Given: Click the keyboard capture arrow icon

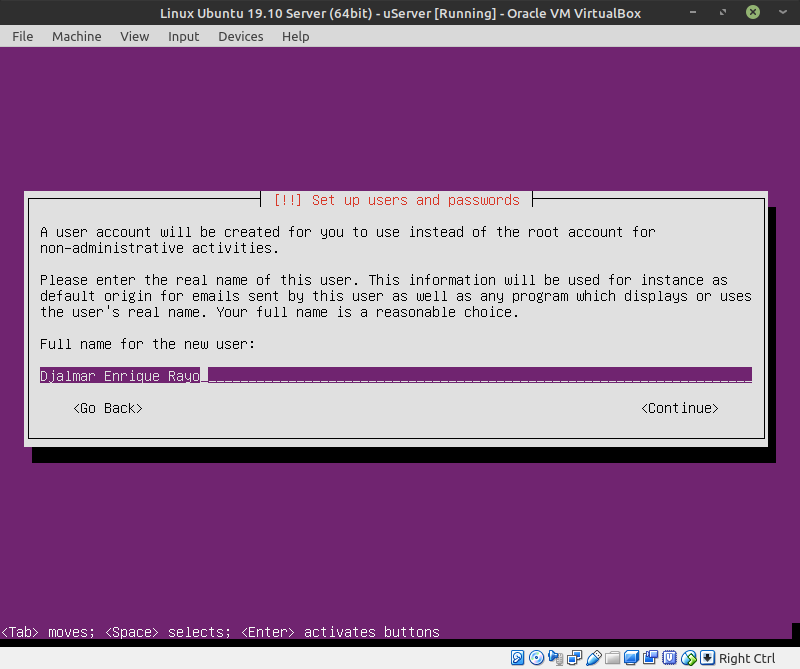Looking at the screenshot, I should pyautogui.click(x=707, y=658).
